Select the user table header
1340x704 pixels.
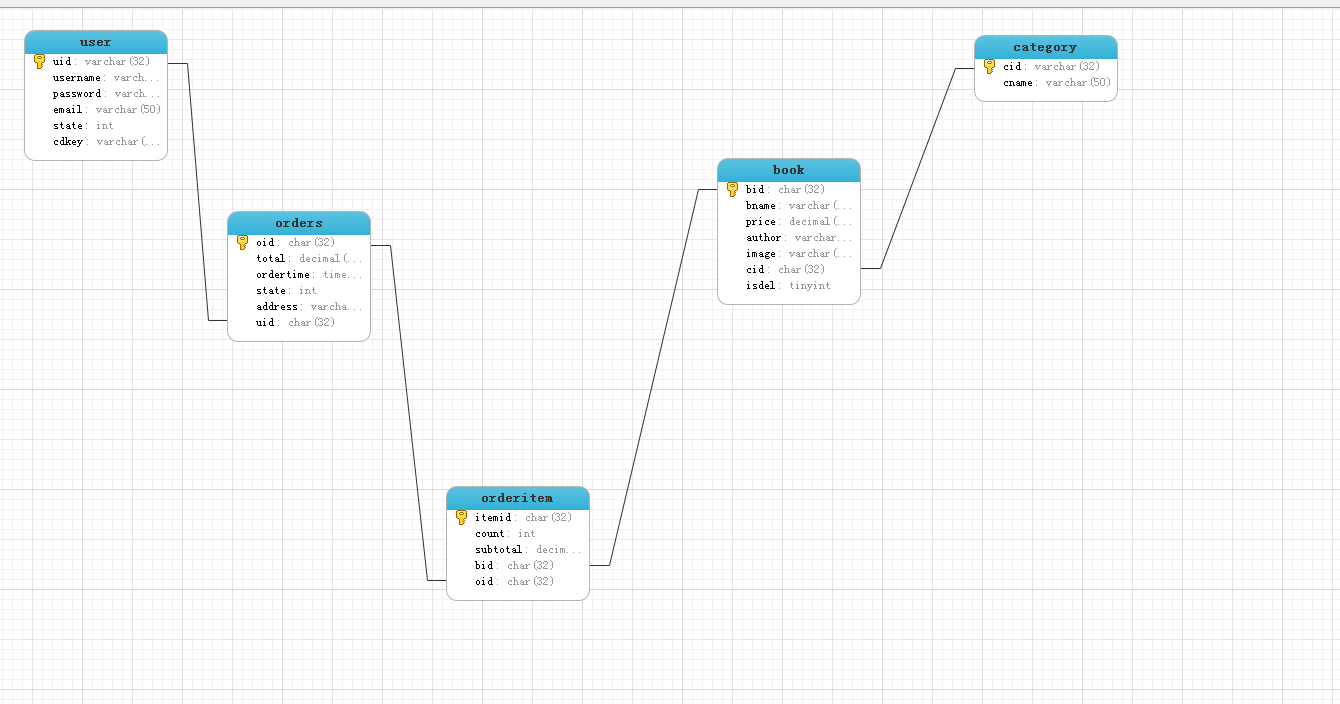(x=96, y=42)
